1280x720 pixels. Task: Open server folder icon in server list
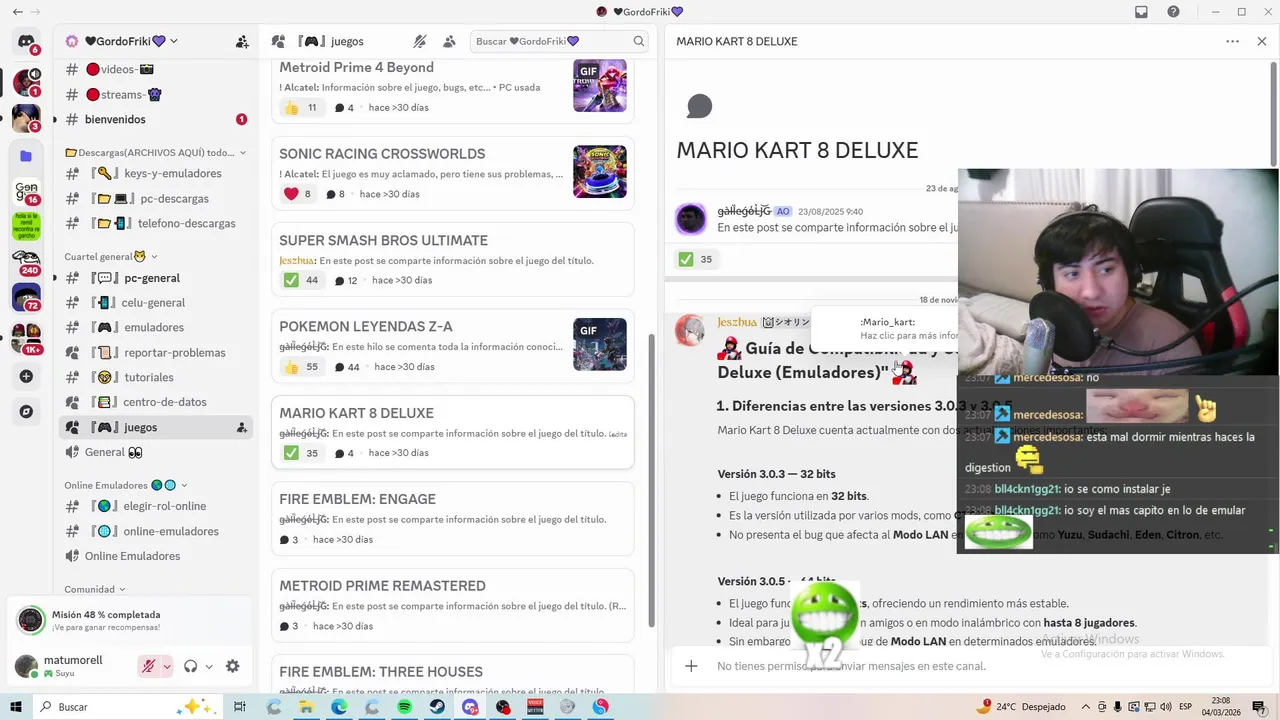[x=26, y=156]
